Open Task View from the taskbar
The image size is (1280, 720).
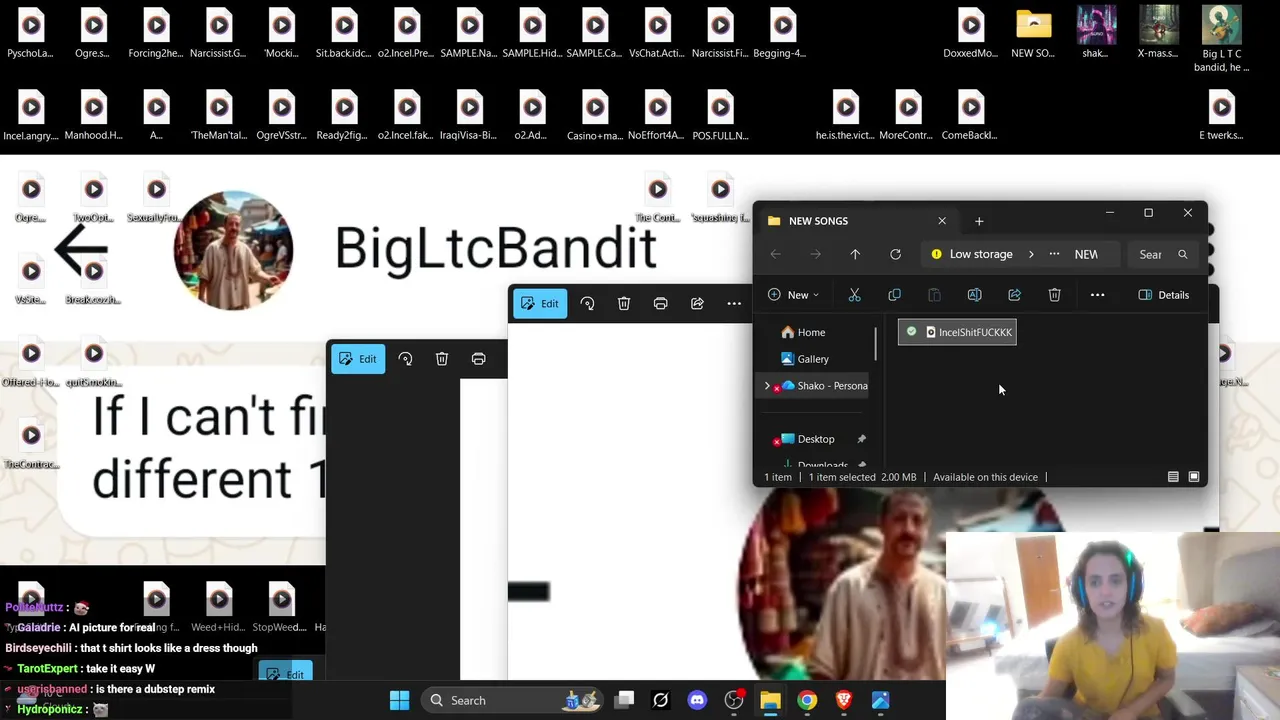[x=624, y=701]
